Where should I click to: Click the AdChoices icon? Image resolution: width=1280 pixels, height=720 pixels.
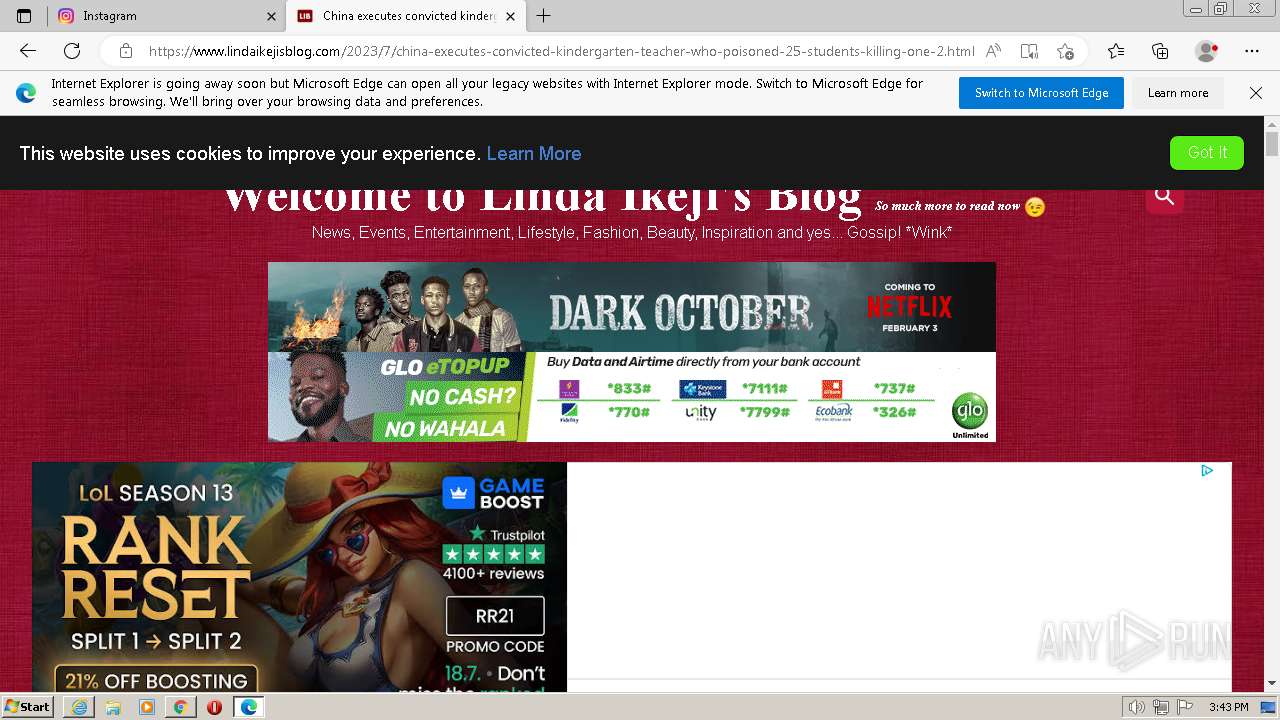[1207, 471]
